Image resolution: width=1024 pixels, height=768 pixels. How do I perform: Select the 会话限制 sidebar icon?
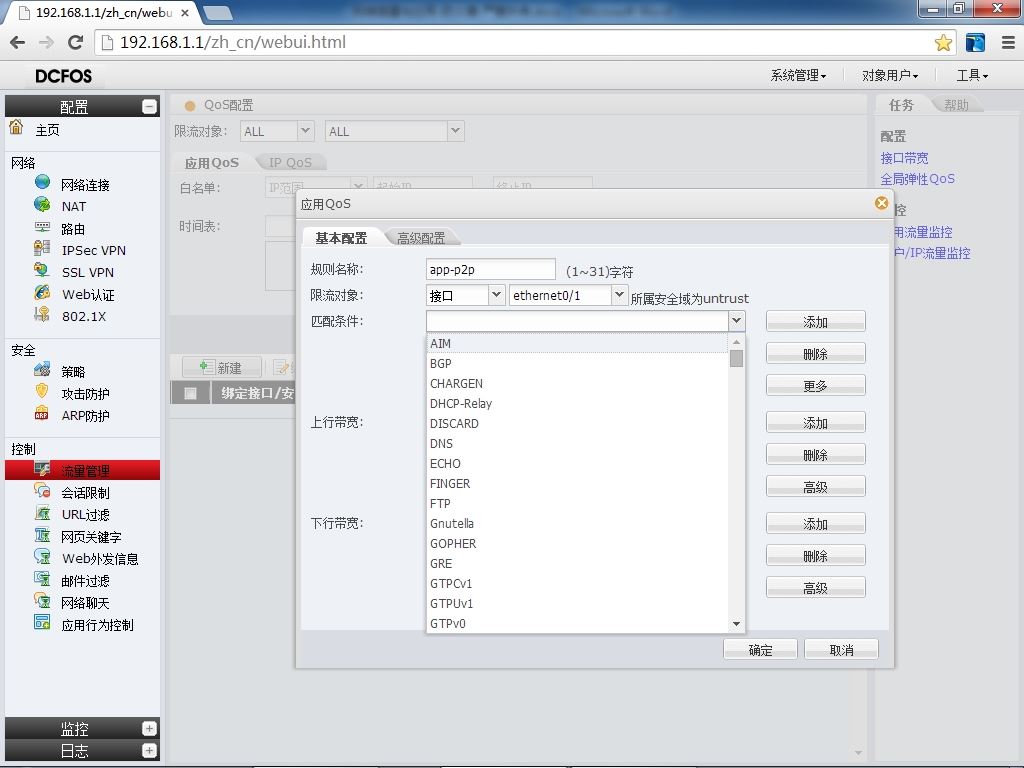tap(42, 491)
